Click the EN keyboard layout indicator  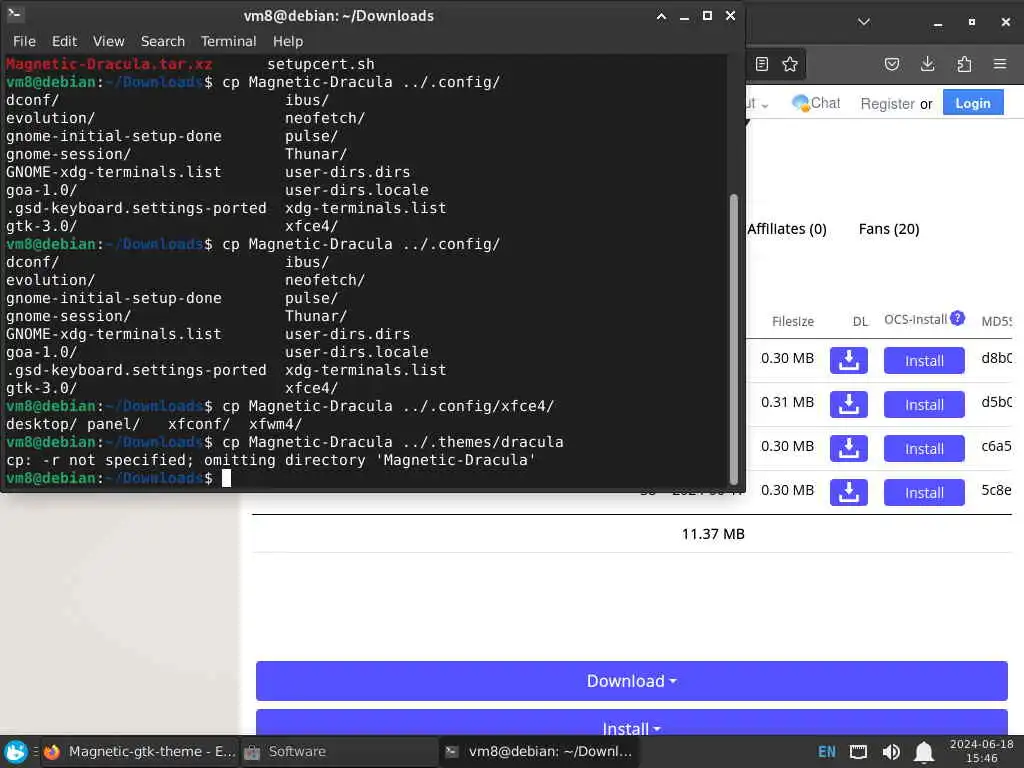click(827, 752)
